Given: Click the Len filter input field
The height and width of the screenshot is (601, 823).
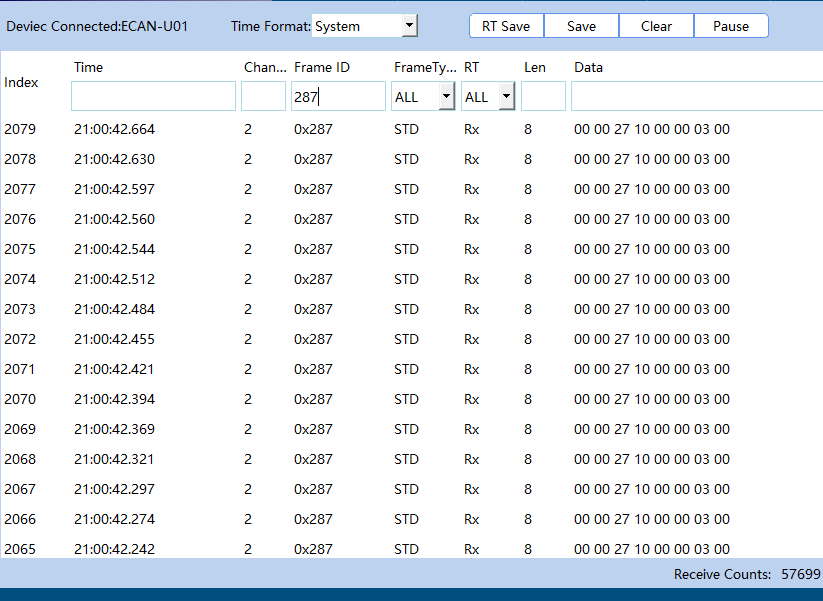Looking at the screenshot, I should [x=543, y=97].
